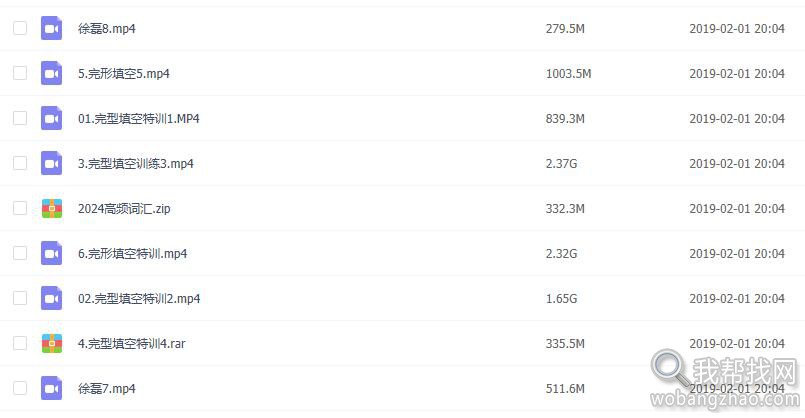
Task: Select the checkbox beside 02.完型填空特训2.mp4
Action: pos(20,298)
